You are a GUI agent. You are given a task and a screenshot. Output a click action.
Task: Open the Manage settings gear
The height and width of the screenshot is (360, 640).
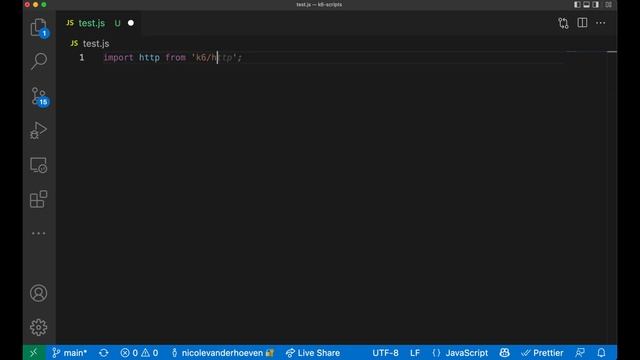pyautogui.click(x=39, y=327)
